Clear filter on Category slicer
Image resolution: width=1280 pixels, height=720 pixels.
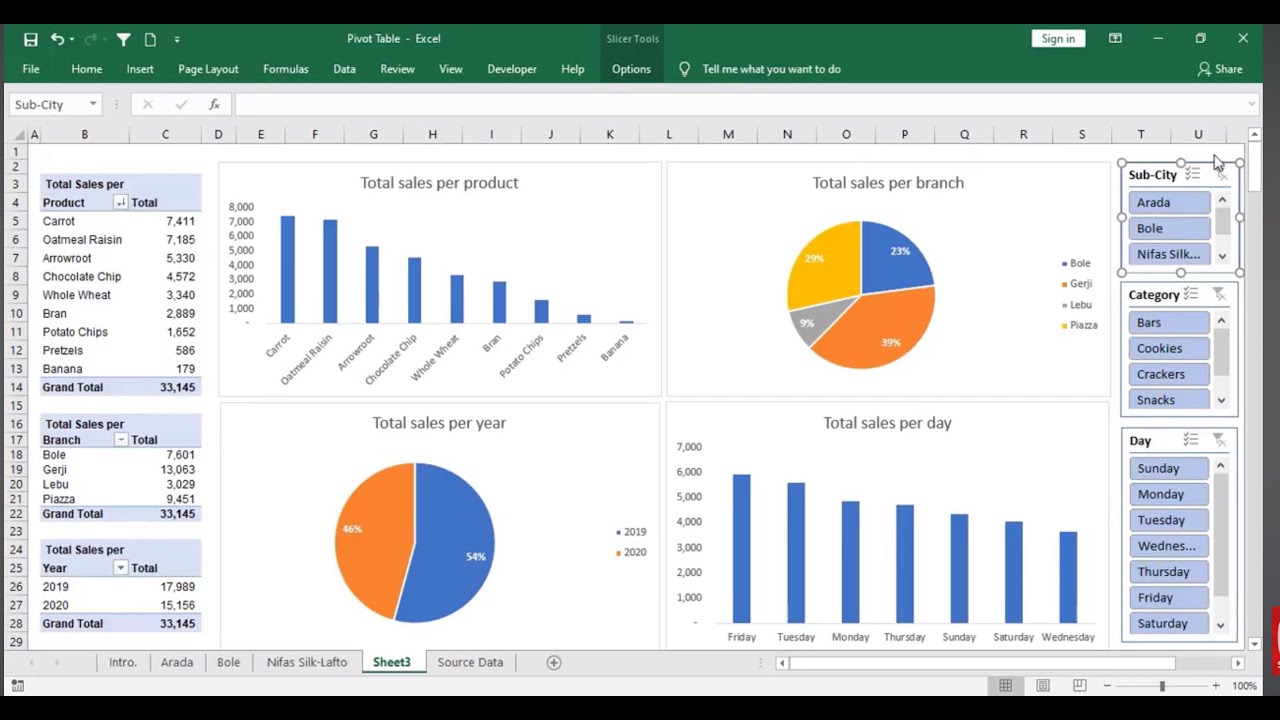click(1219, 294)
